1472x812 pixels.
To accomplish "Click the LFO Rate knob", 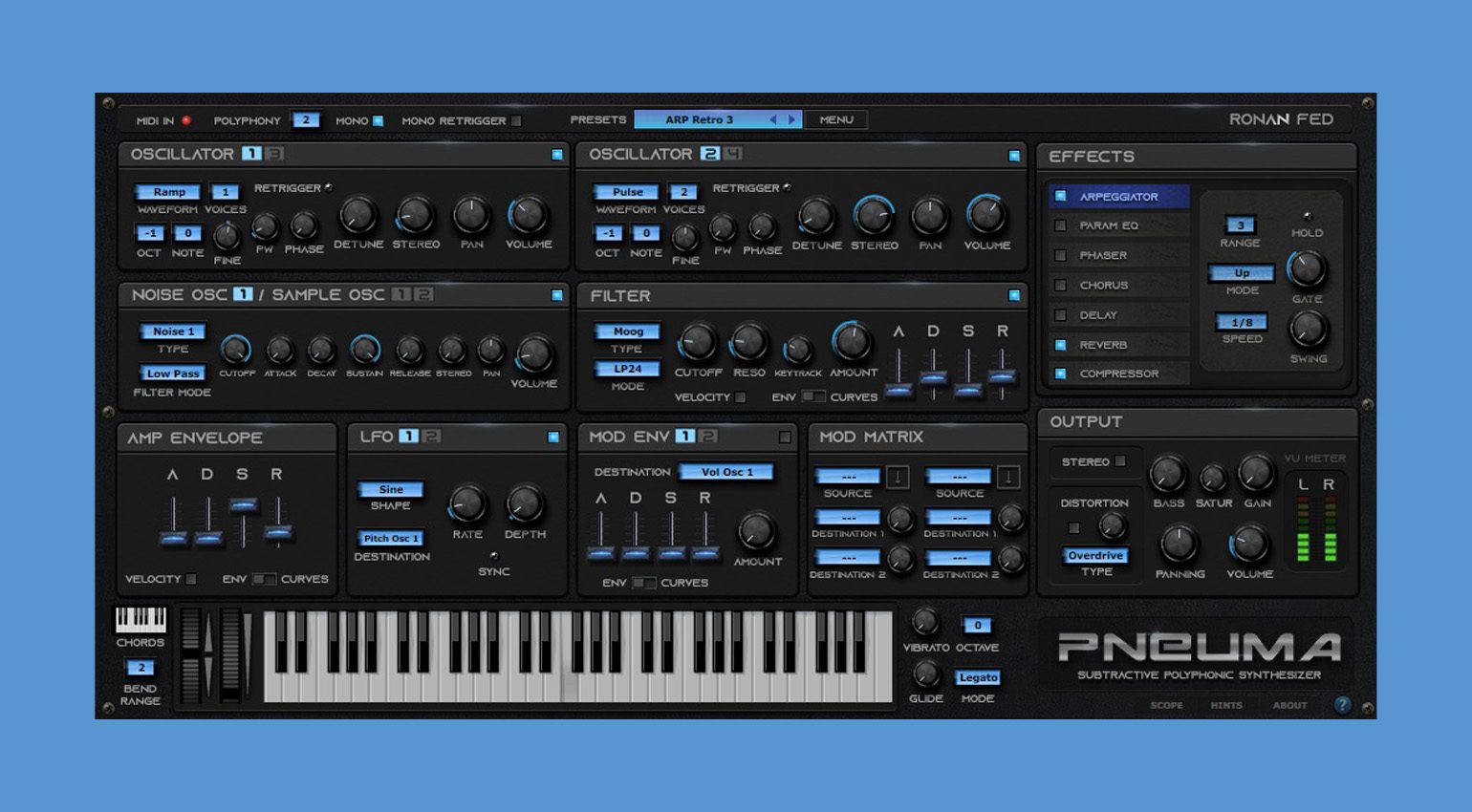I will point(466,503).
